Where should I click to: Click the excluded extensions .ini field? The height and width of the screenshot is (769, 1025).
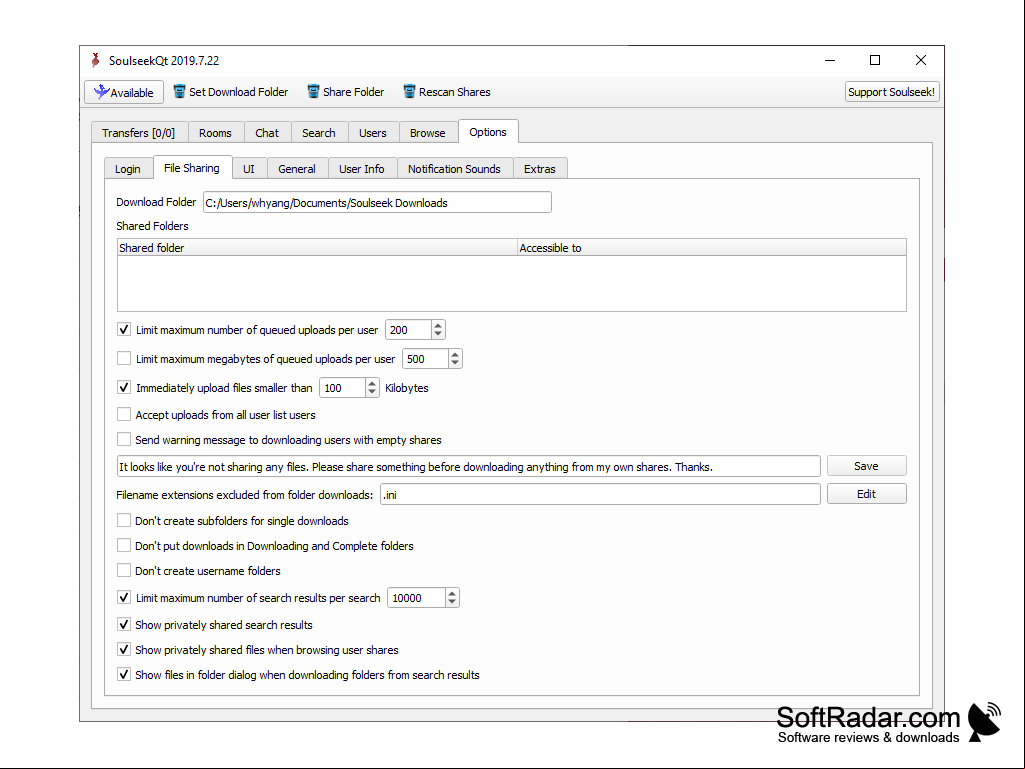click(600, 494)
